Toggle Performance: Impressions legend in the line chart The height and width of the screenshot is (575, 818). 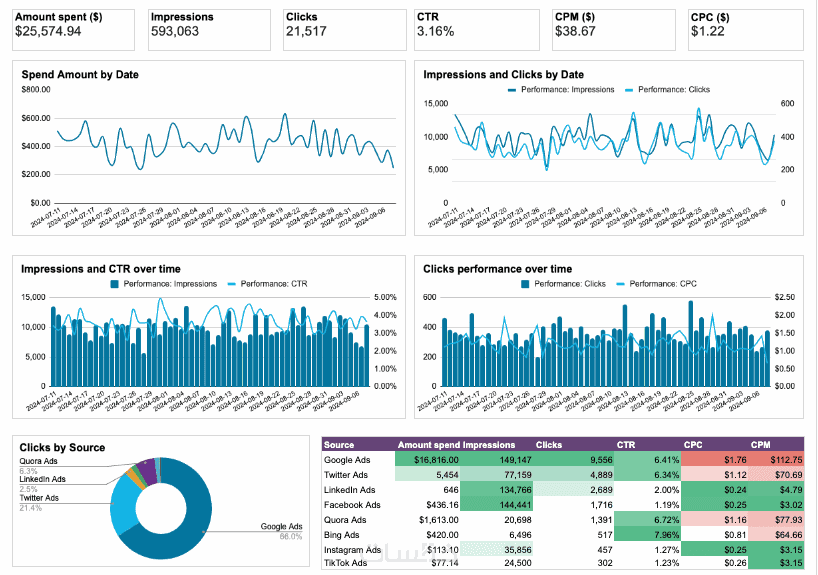(567, 90)
